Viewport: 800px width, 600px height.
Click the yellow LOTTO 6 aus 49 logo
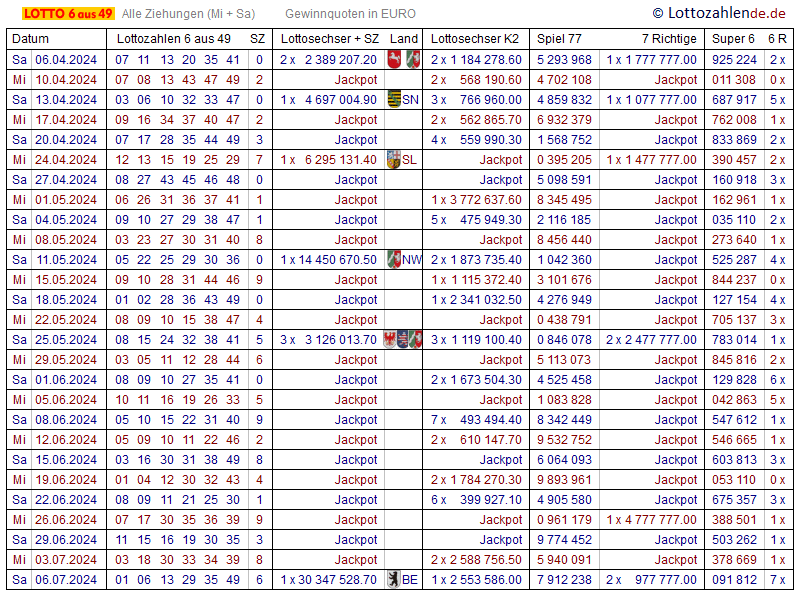(x=61, y=13)
